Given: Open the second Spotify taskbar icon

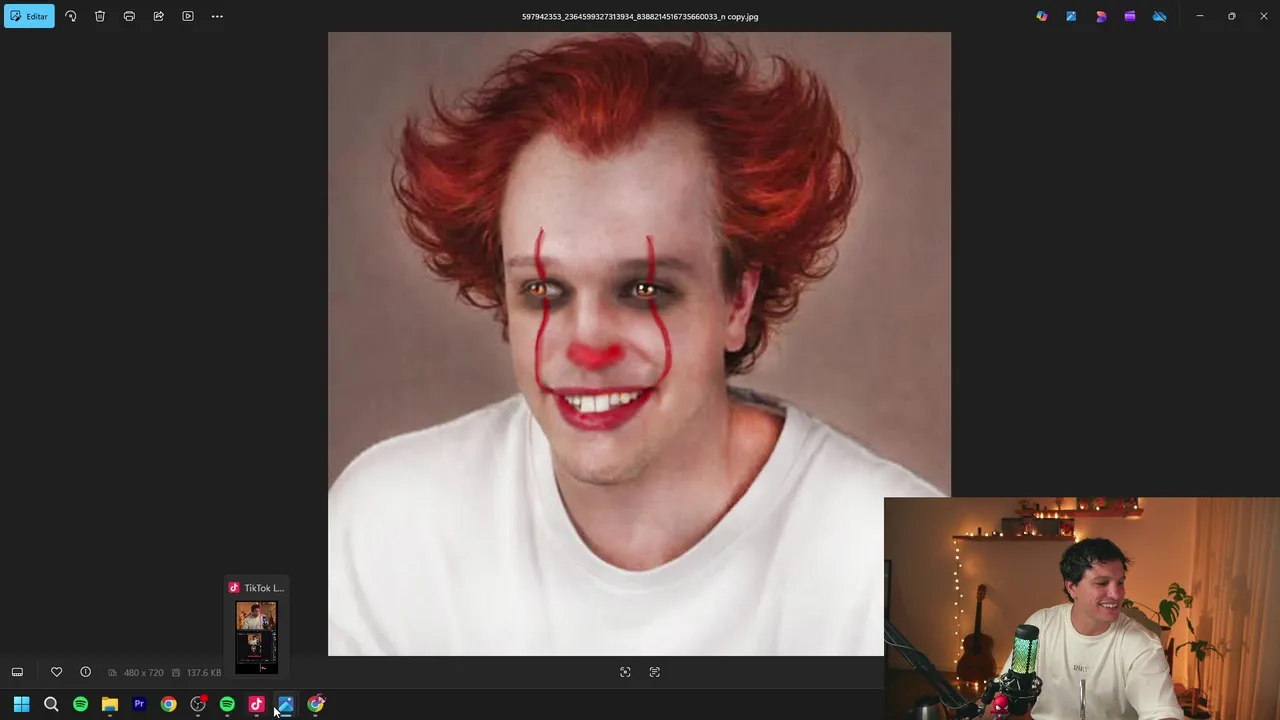Looking at the screenshot, I should (227, 704).
